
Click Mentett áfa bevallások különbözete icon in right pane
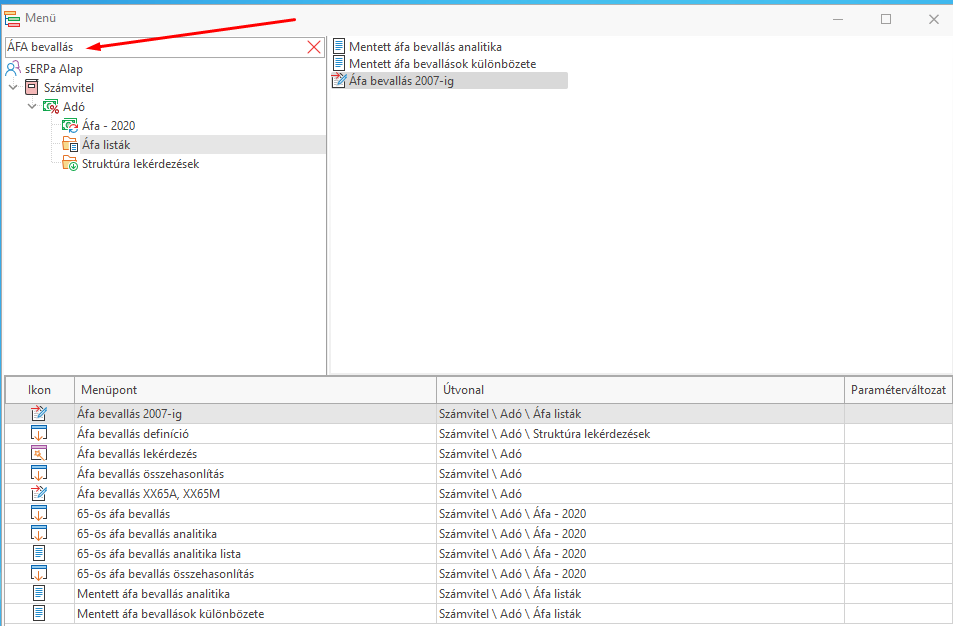(339, 63)
